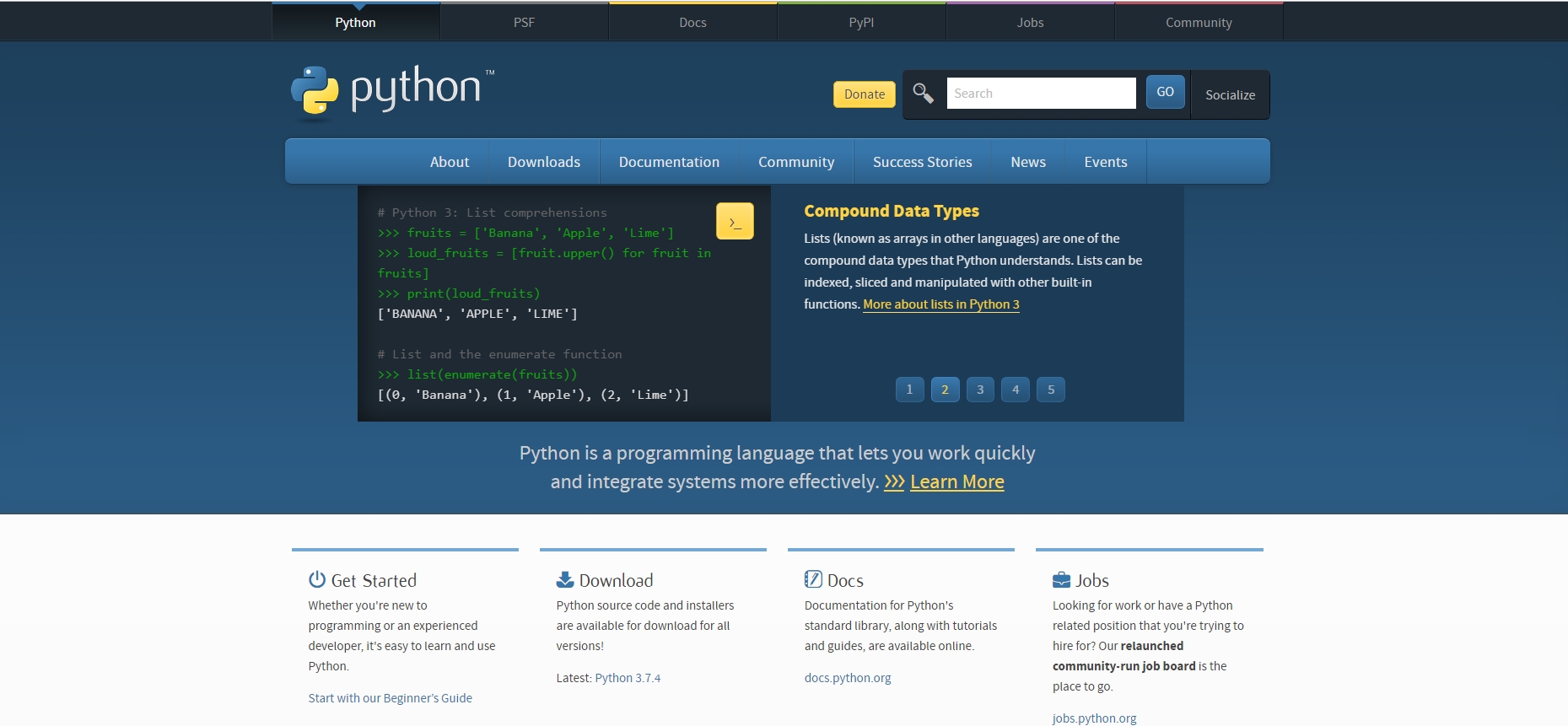Show slide 4 of the code carousel
1568x726 pixels.
(1016, 390)
